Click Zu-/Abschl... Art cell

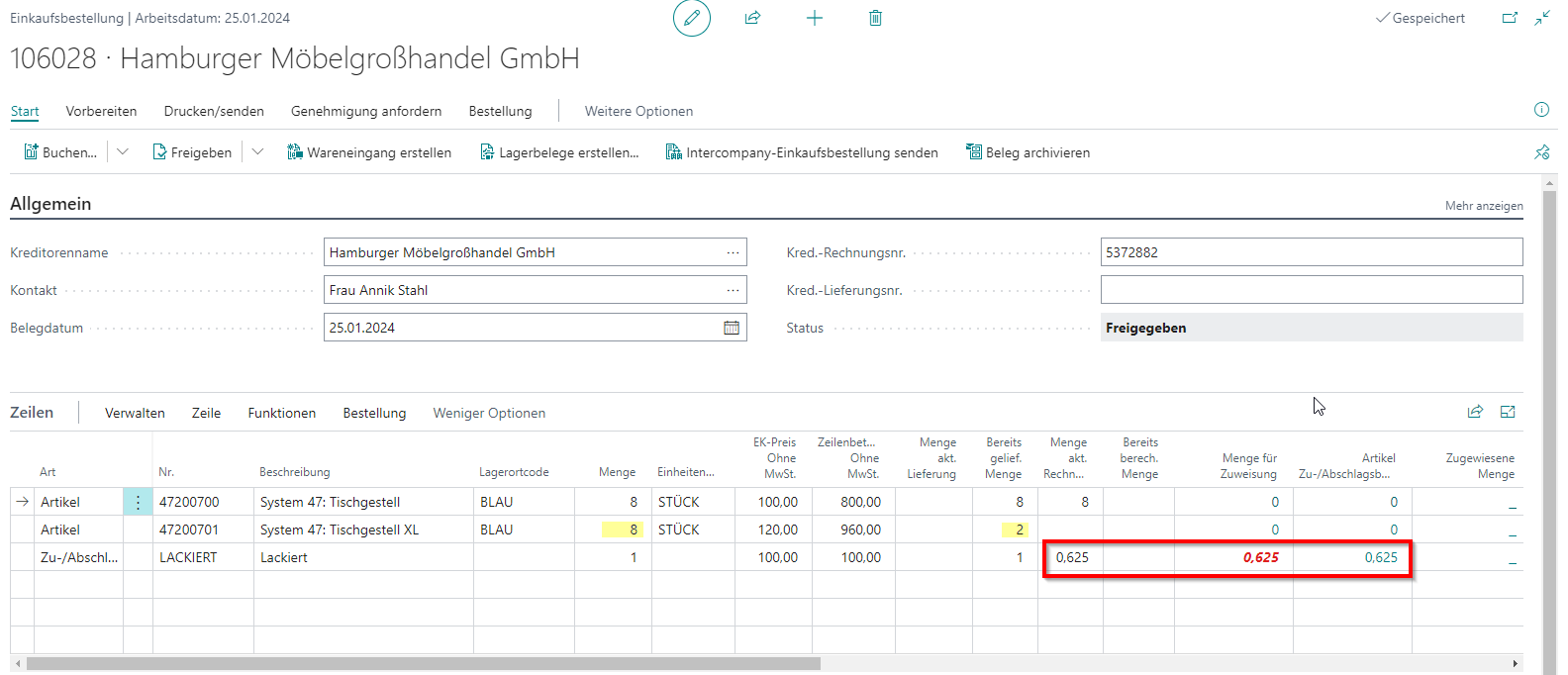(x=79, y=557)
